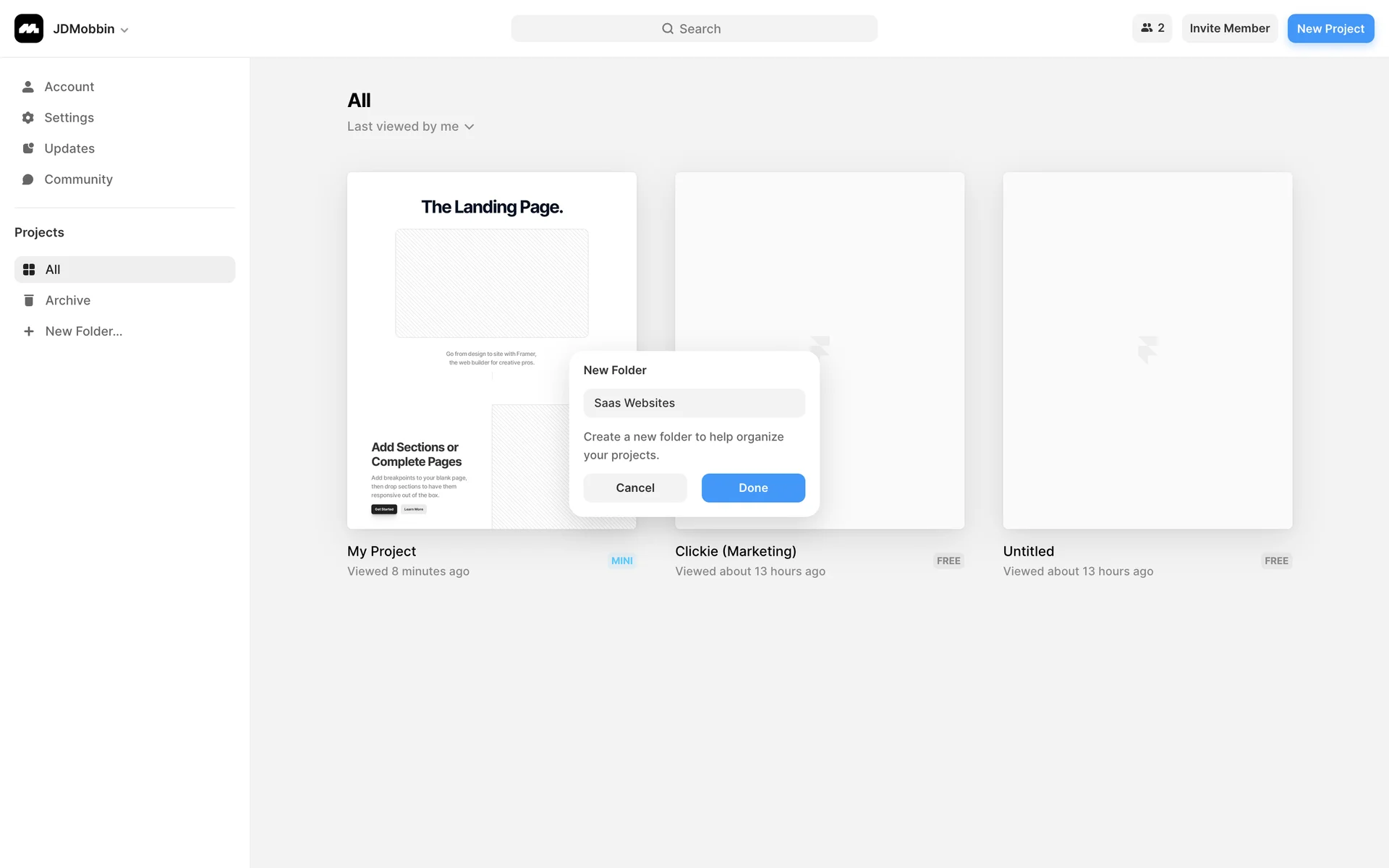Cancel the New Folder dialog
The height and width of the screenshot is (868, 1389).
pyautogui.click(x=634, y=488)
